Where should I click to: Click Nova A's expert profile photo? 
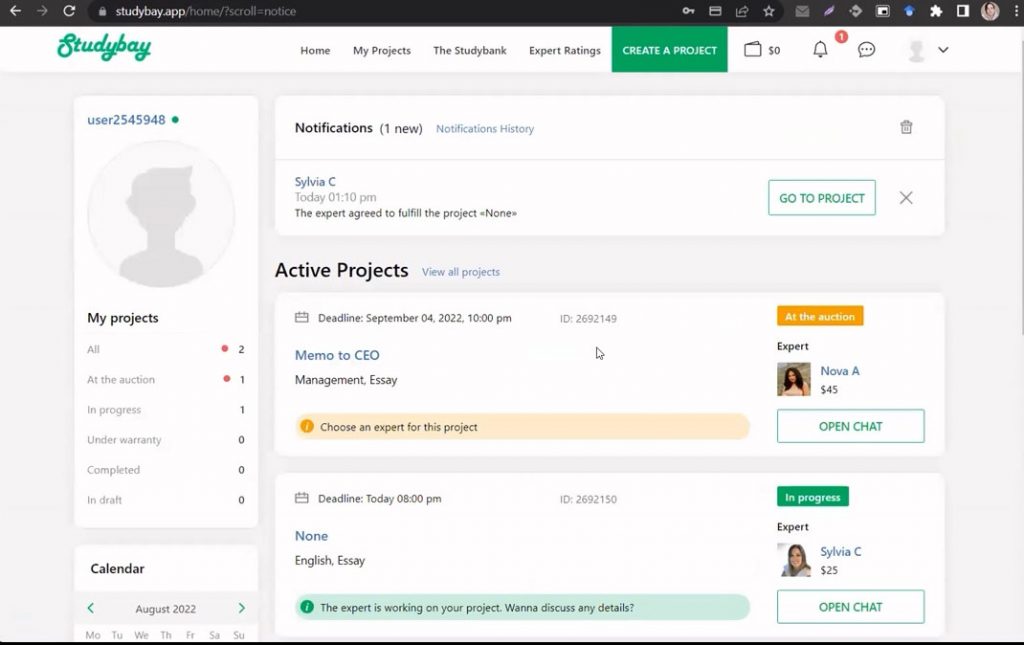(x=794, y=380)
